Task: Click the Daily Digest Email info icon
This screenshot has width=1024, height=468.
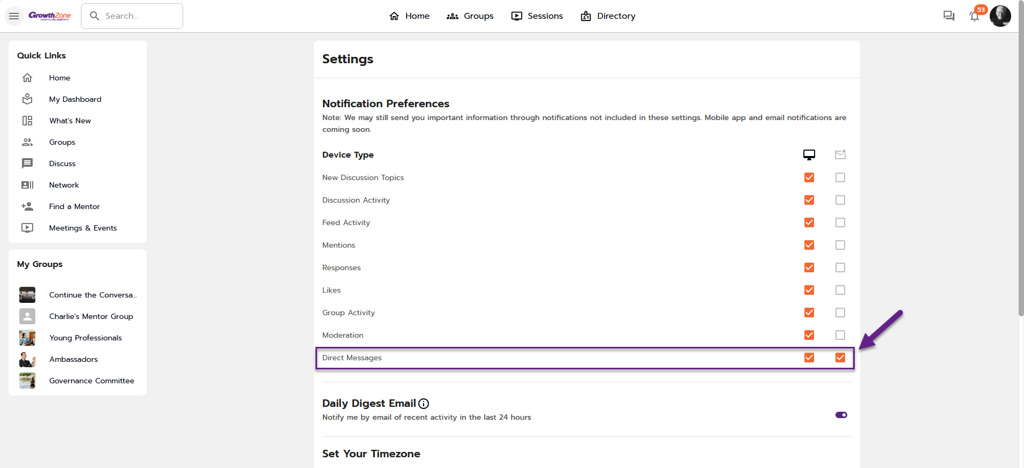Action: [424, 403]
